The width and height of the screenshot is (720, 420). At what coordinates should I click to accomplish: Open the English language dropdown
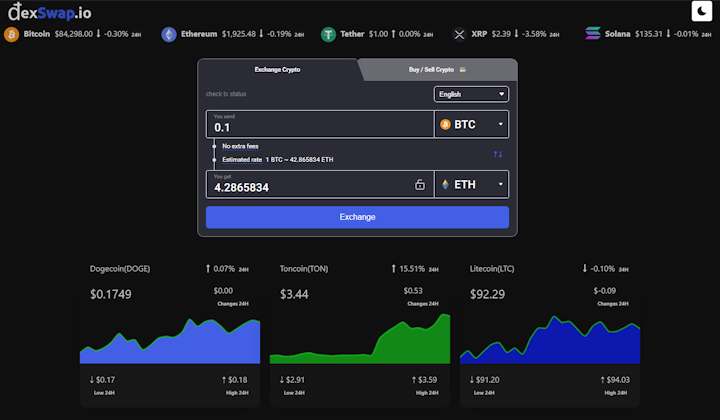pos(471,94)
